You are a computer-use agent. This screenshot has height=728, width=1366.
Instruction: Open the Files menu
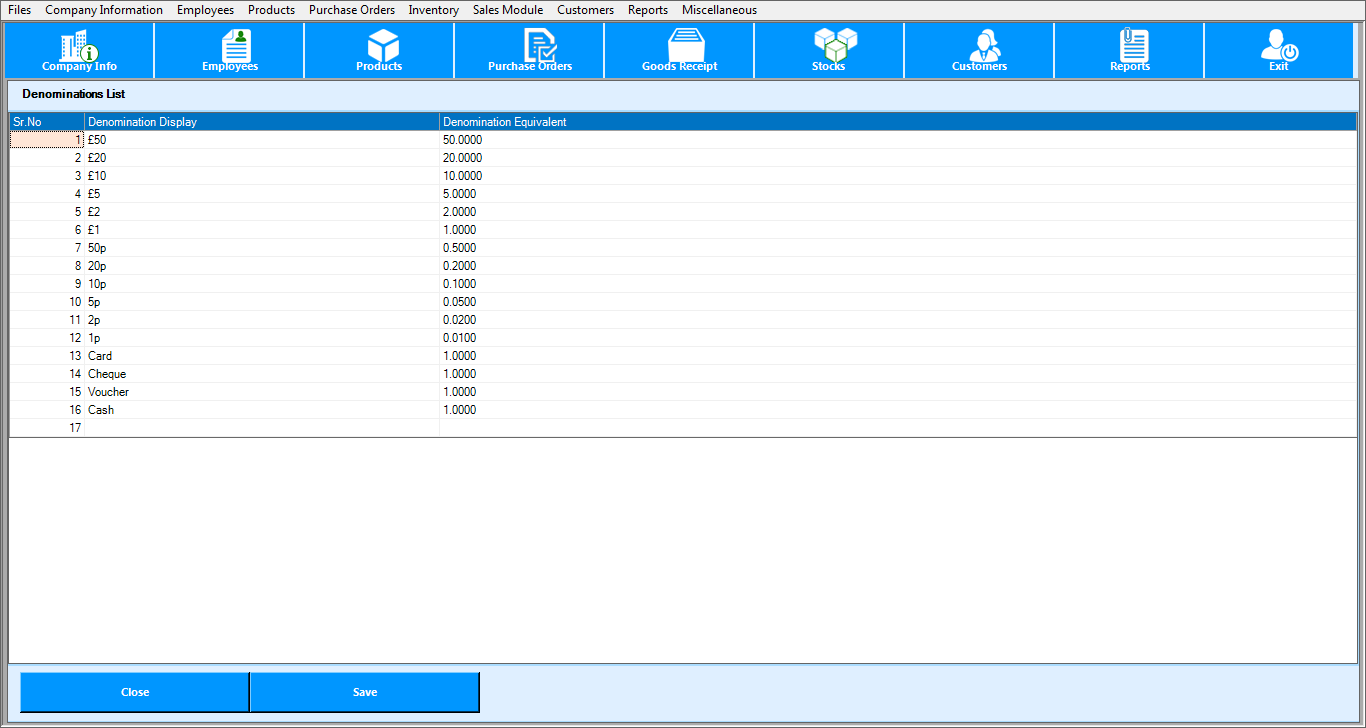tap(20, 10)
